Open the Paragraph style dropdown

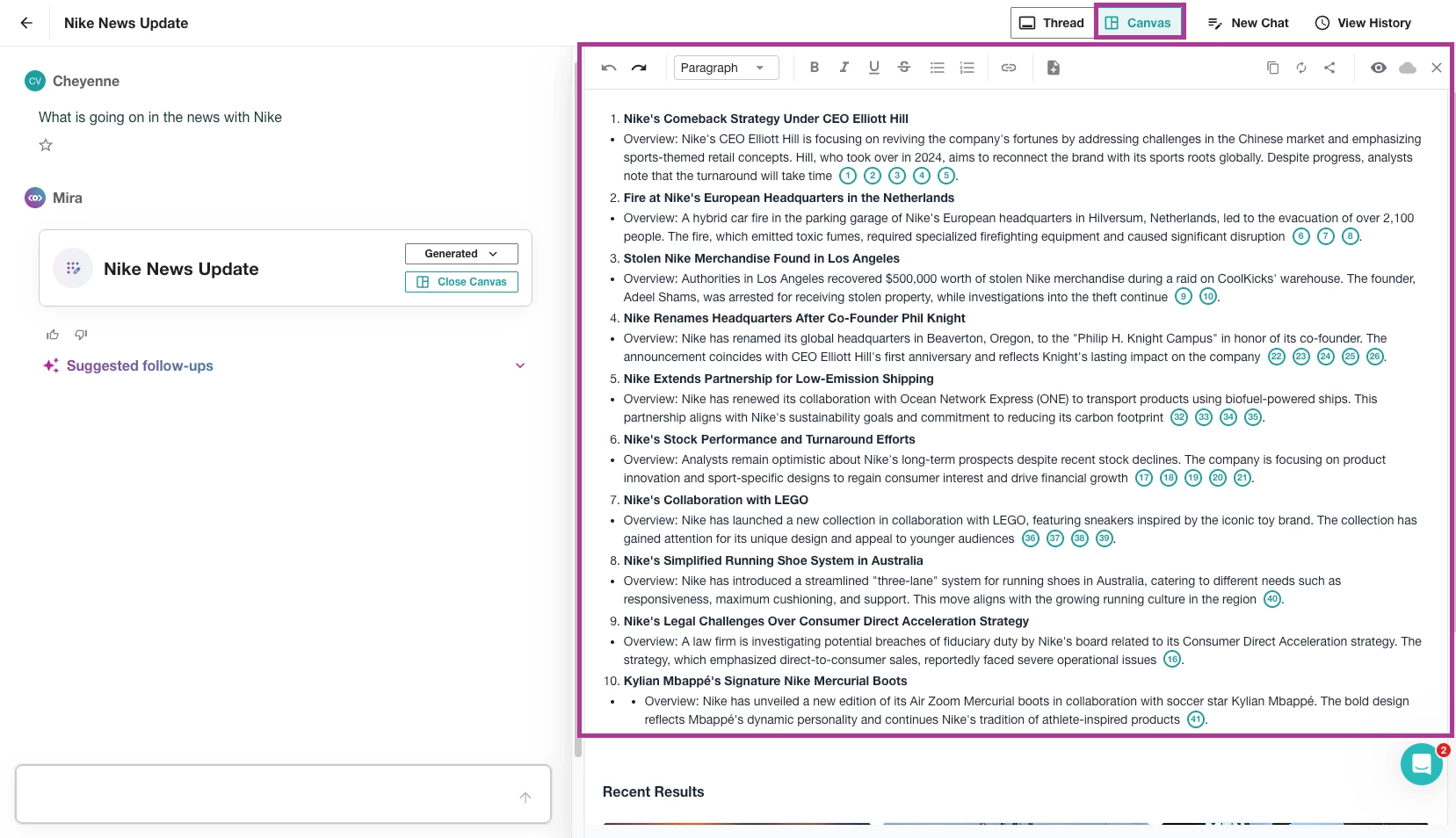tap(726, 68)
